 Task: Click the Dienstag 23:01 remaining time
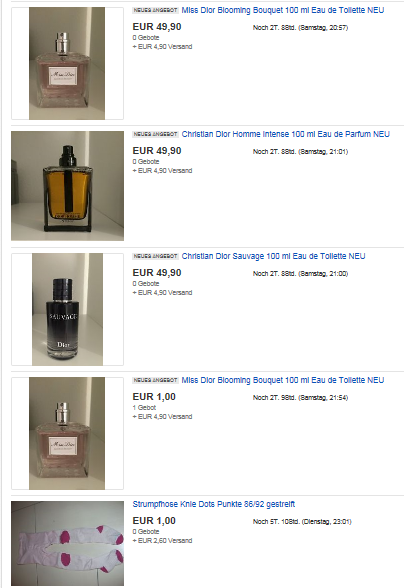[302, 522]
